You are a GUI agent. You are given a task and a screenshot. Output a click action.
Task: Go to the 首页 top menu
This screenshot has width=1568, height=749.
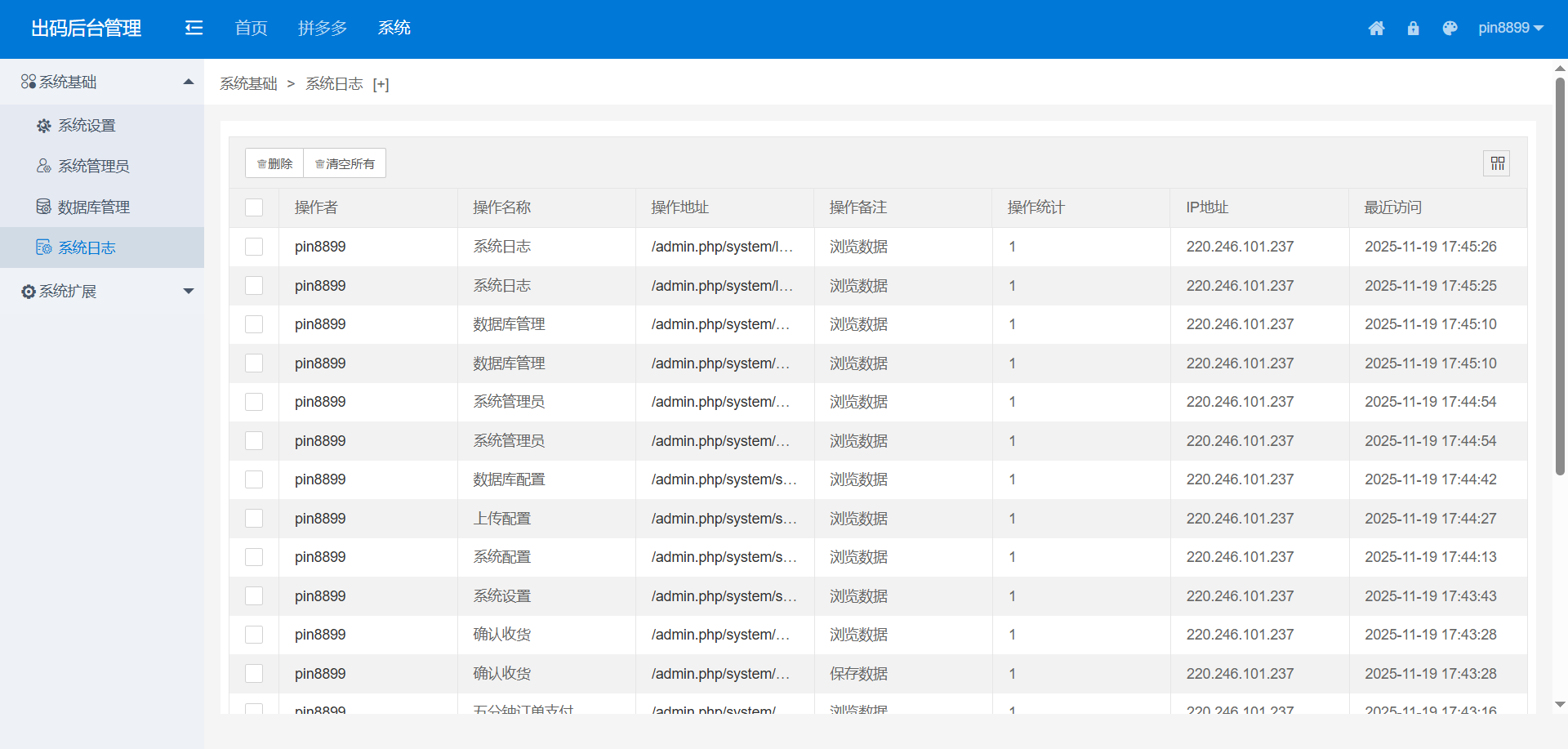[x=251, y=29]
